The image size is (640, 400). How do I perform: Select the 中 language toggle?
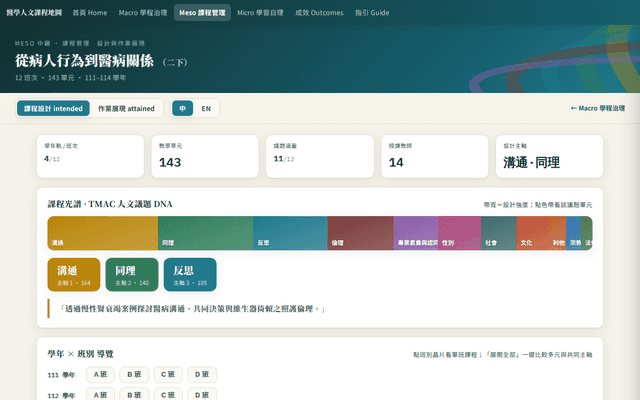click(182, 109)
